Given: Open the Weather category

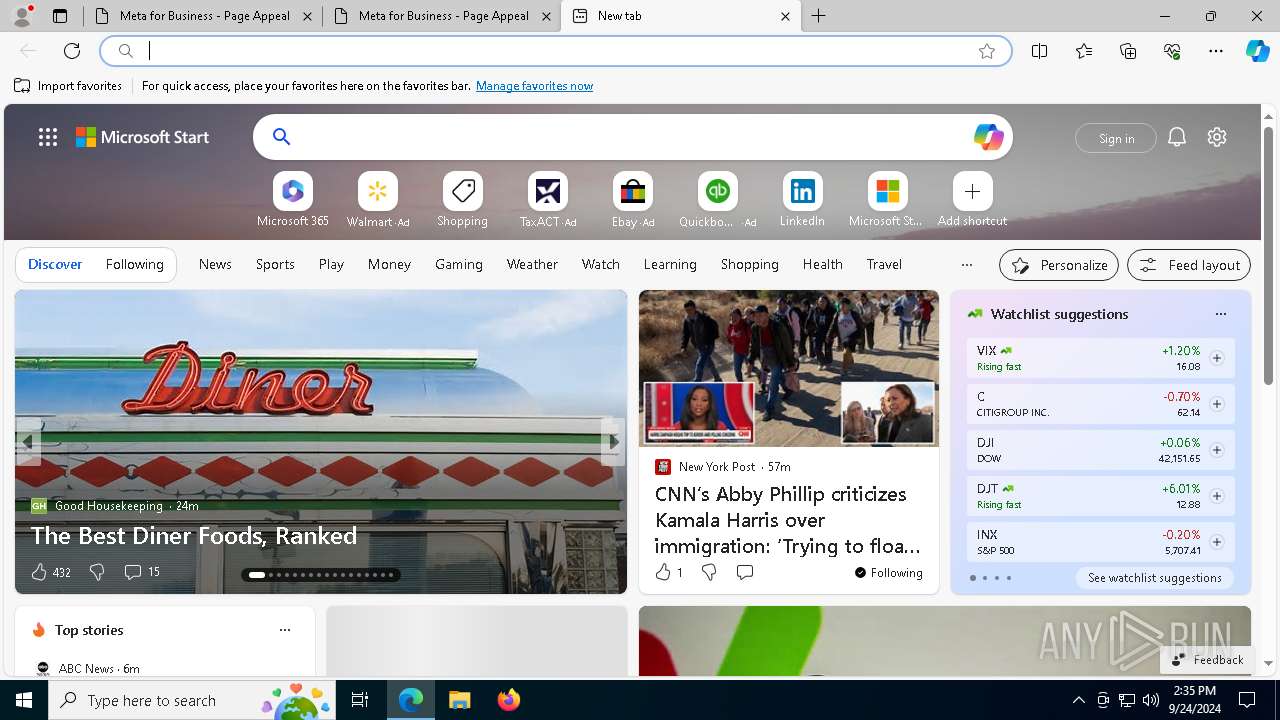Looking at the screenshot, I should pyautogui.click(x=532, y=264).
